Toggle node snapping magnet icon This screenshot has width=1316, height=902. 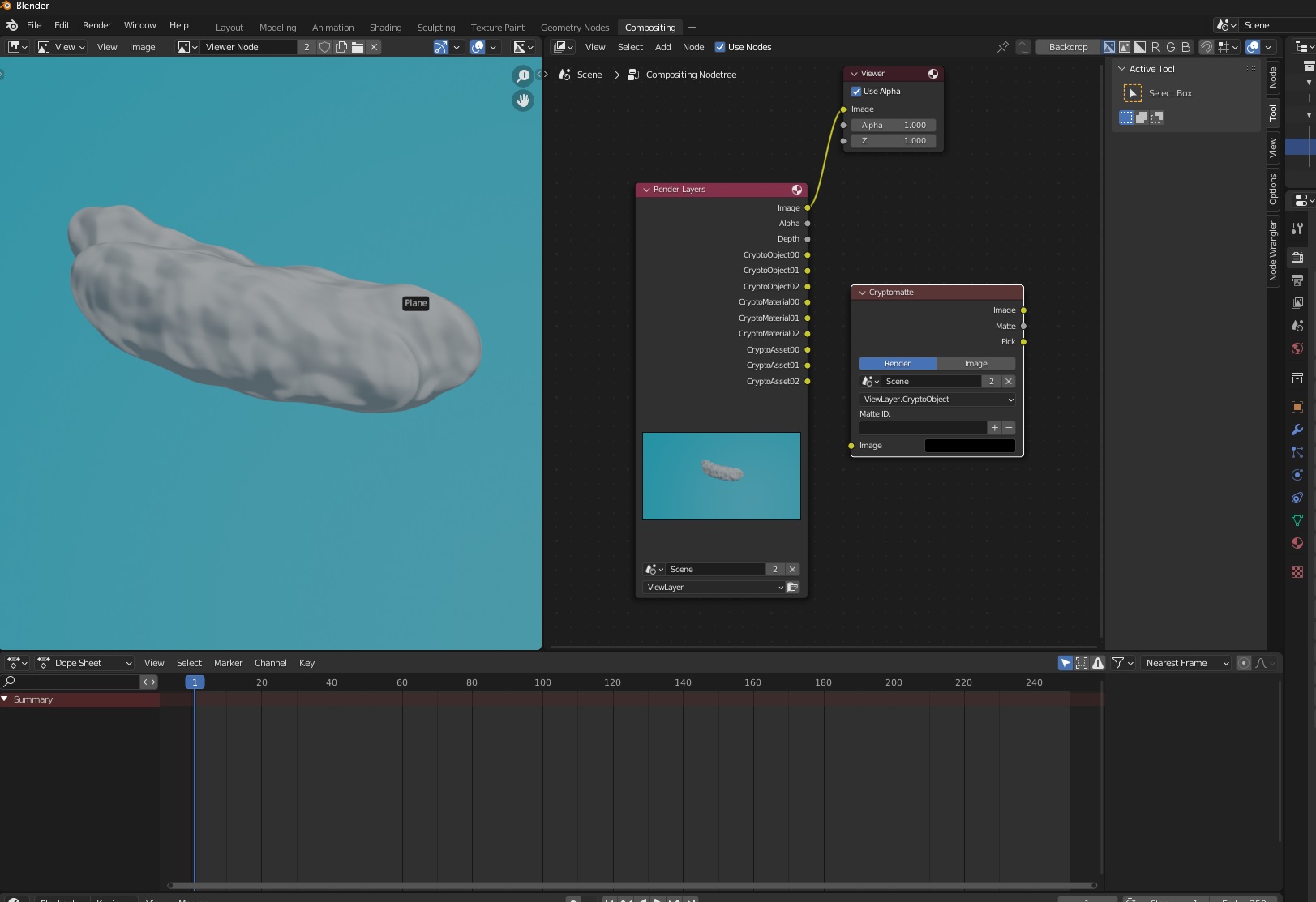[x=1207, y=47]
